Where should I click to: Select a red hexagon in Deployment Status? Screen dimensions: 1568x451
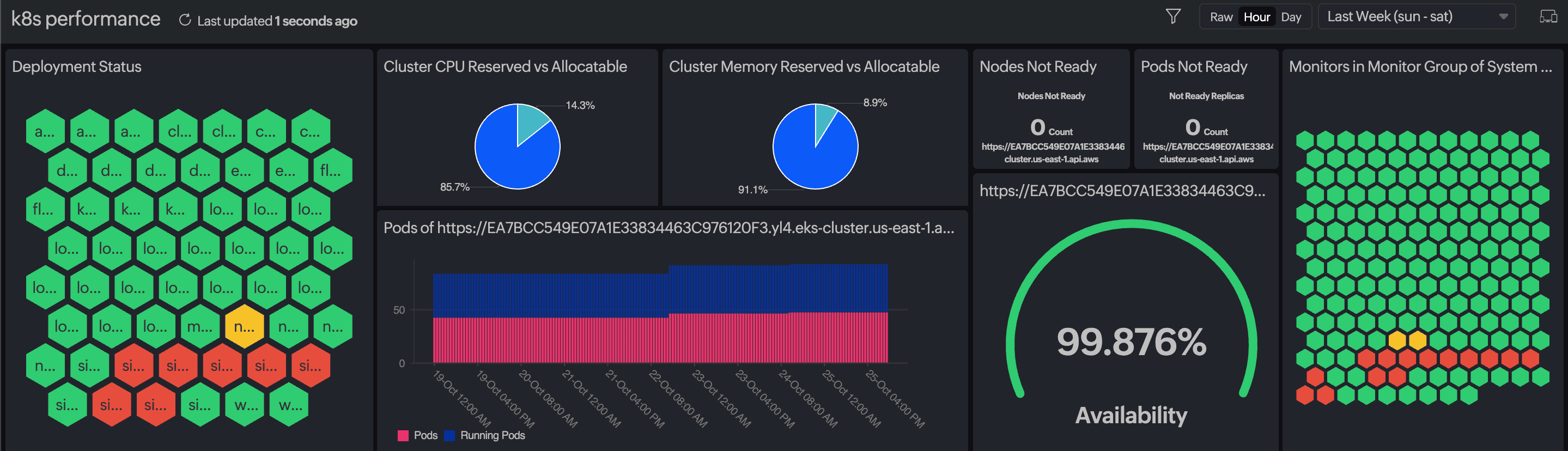click(133, 365)
